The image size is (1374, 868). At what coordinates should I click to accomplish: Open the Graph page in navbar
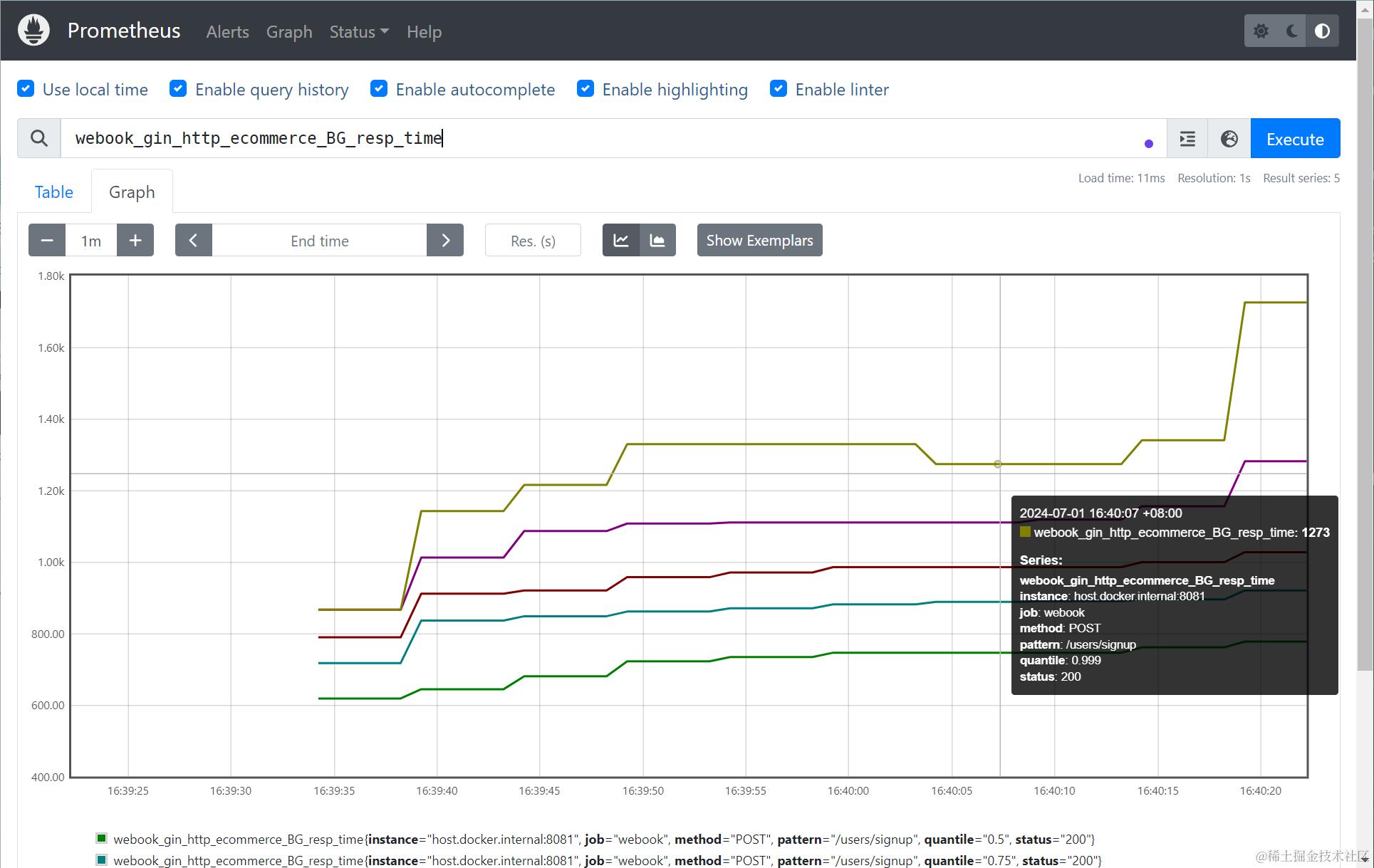pos(289,32)
